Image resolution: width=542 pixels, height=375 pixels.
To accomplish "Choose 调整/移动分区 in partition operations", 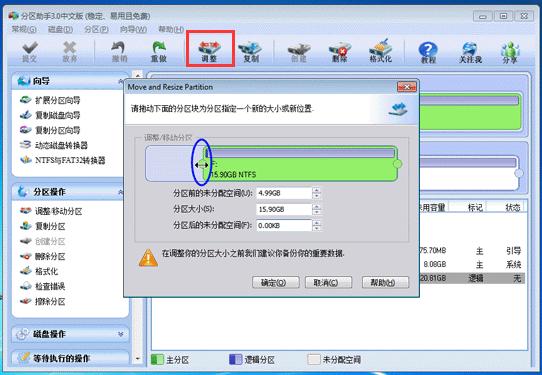I will (51, 211).
